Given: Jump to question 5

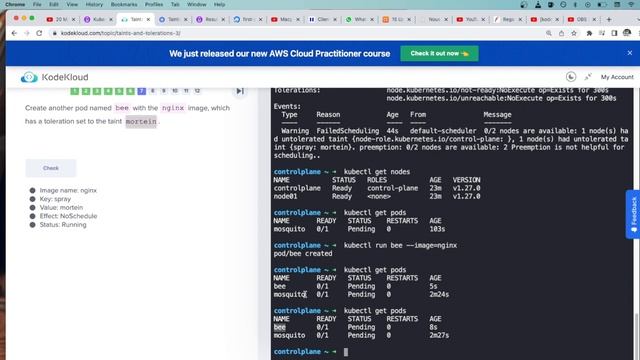Looking at the screenshot, I should tap(119, 91).
